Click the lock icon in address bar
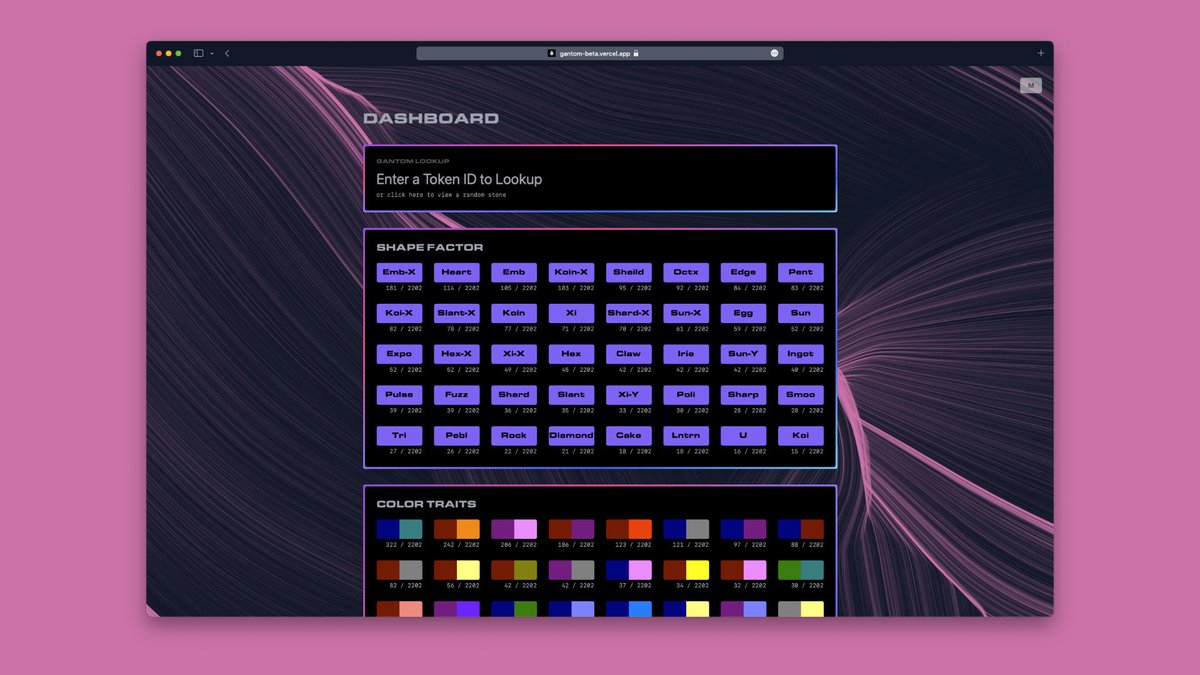 pos(636,53)
